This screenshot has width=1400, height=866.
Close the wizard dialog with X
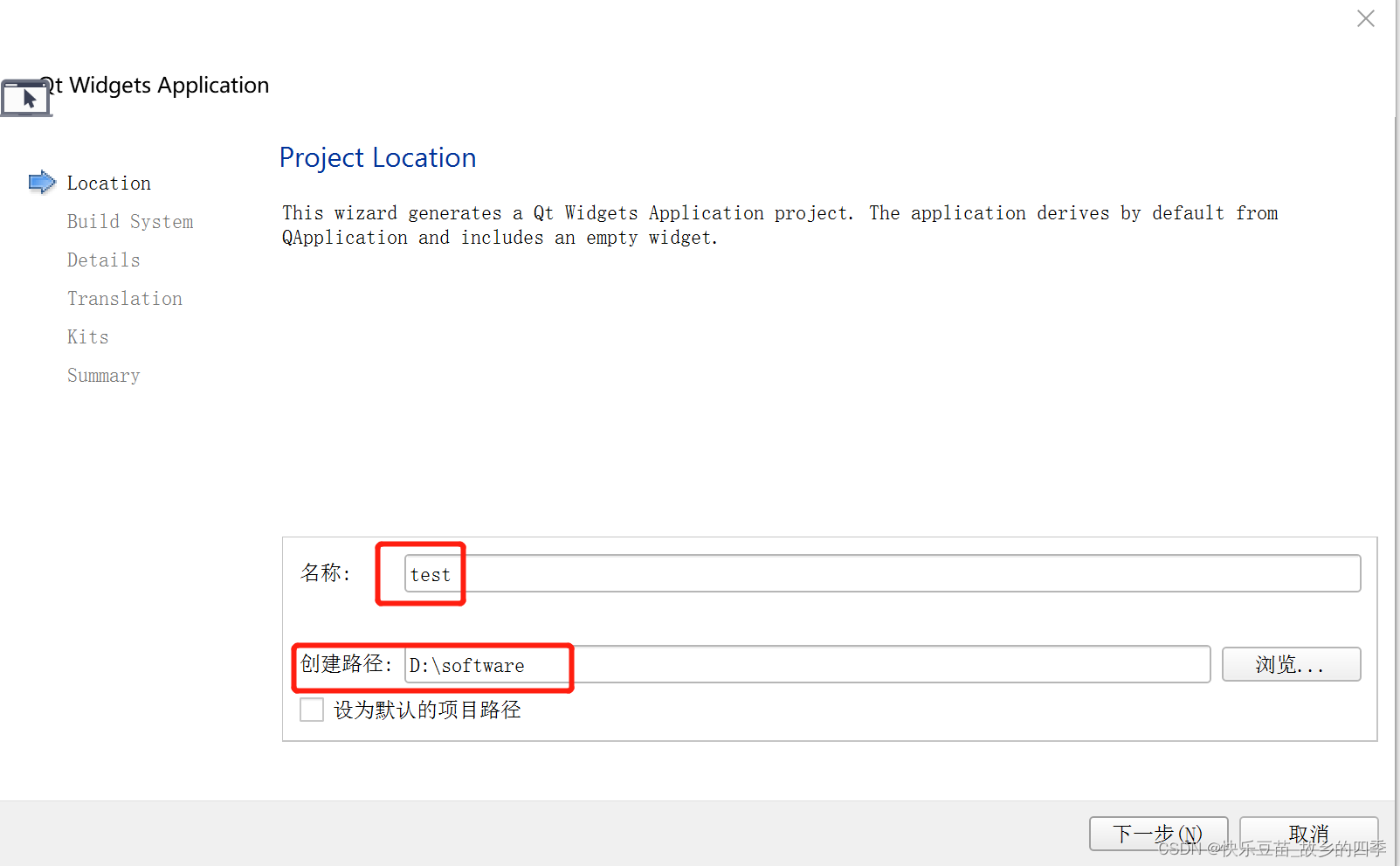1366,18
